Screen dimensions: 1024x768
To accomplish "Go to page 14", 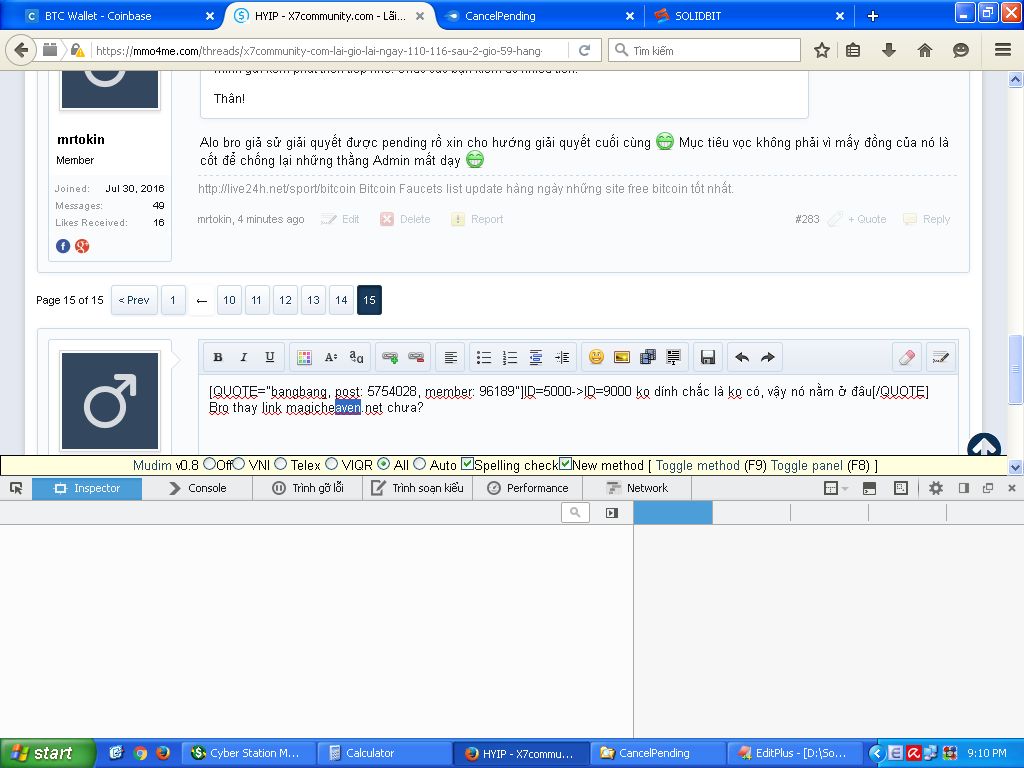I will [x=342, y=300].
